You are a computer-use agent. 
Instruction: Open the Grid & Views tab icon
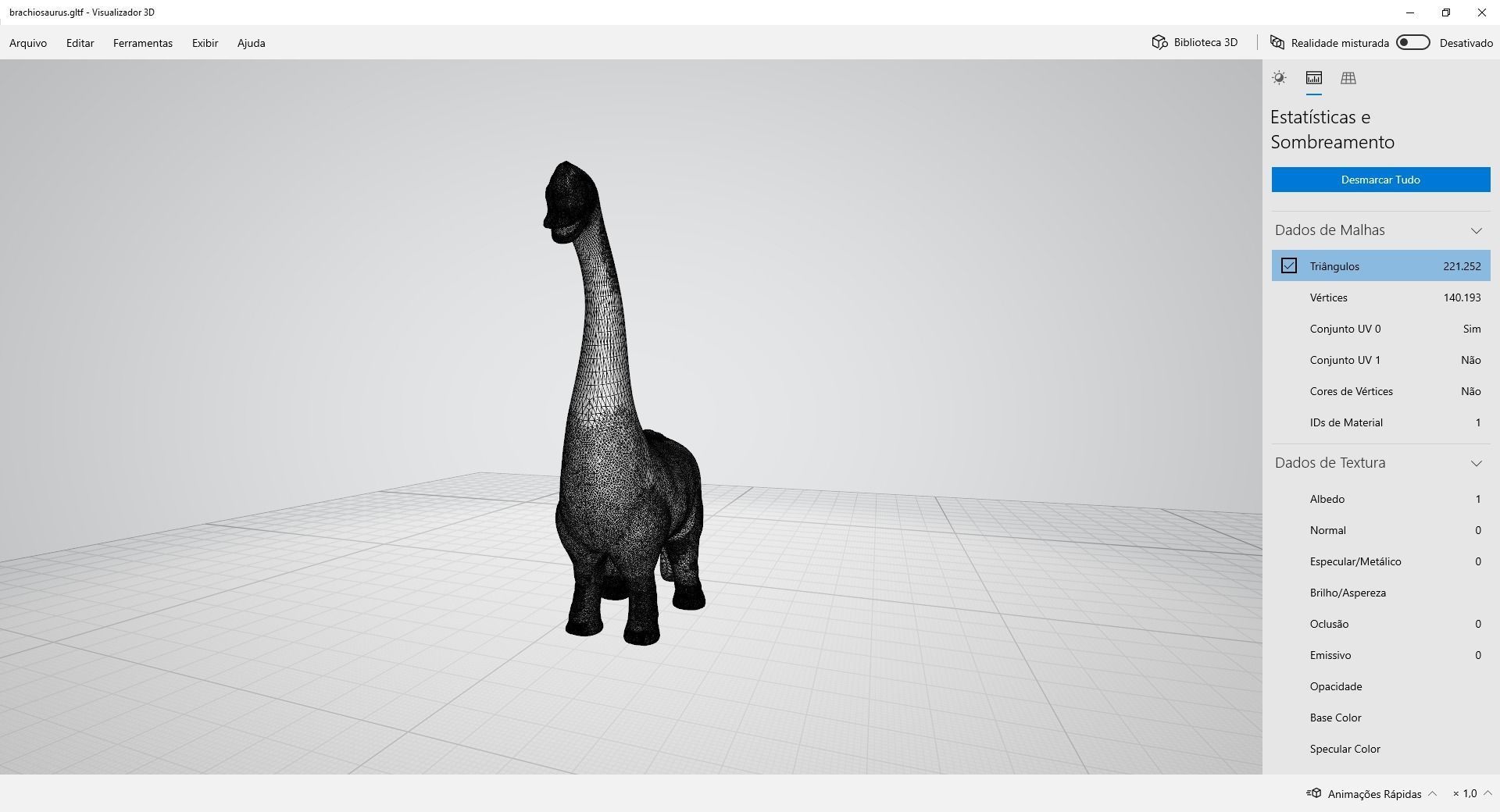(x=1348, y=78)
